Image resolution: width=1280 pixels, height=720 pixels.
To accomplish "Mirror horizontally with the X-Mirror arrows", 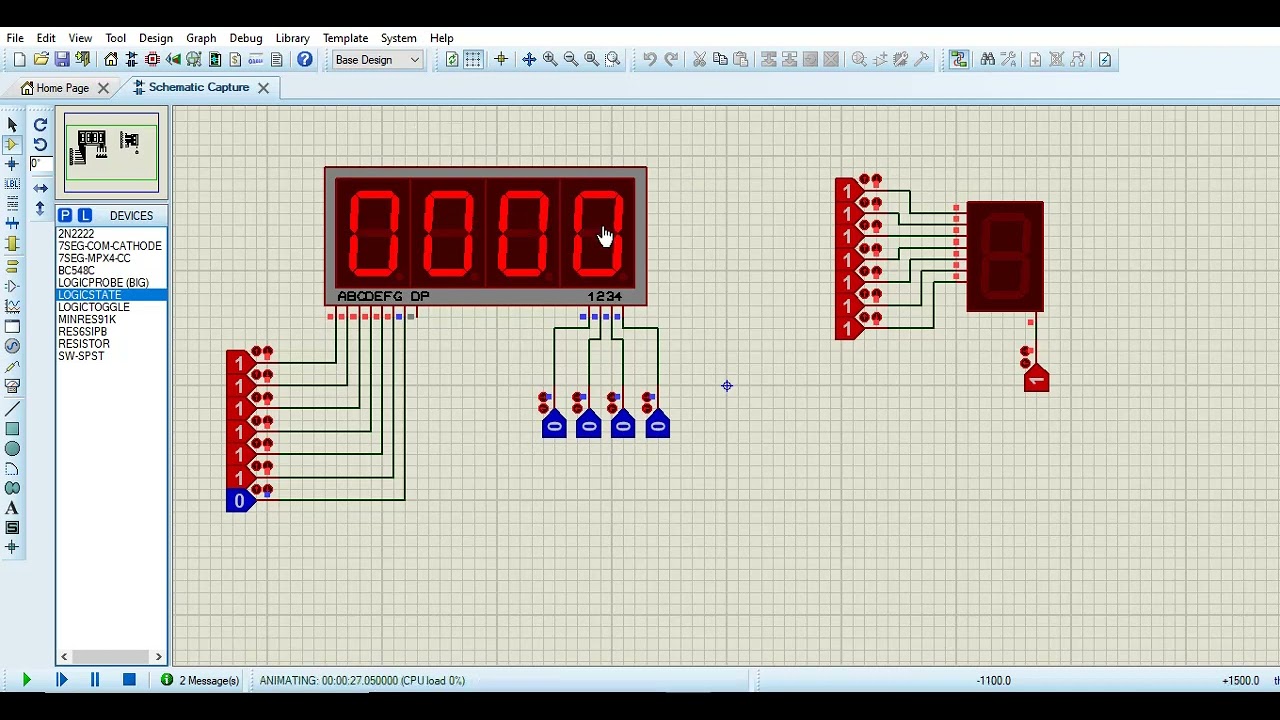I will [x=40, y=188].
